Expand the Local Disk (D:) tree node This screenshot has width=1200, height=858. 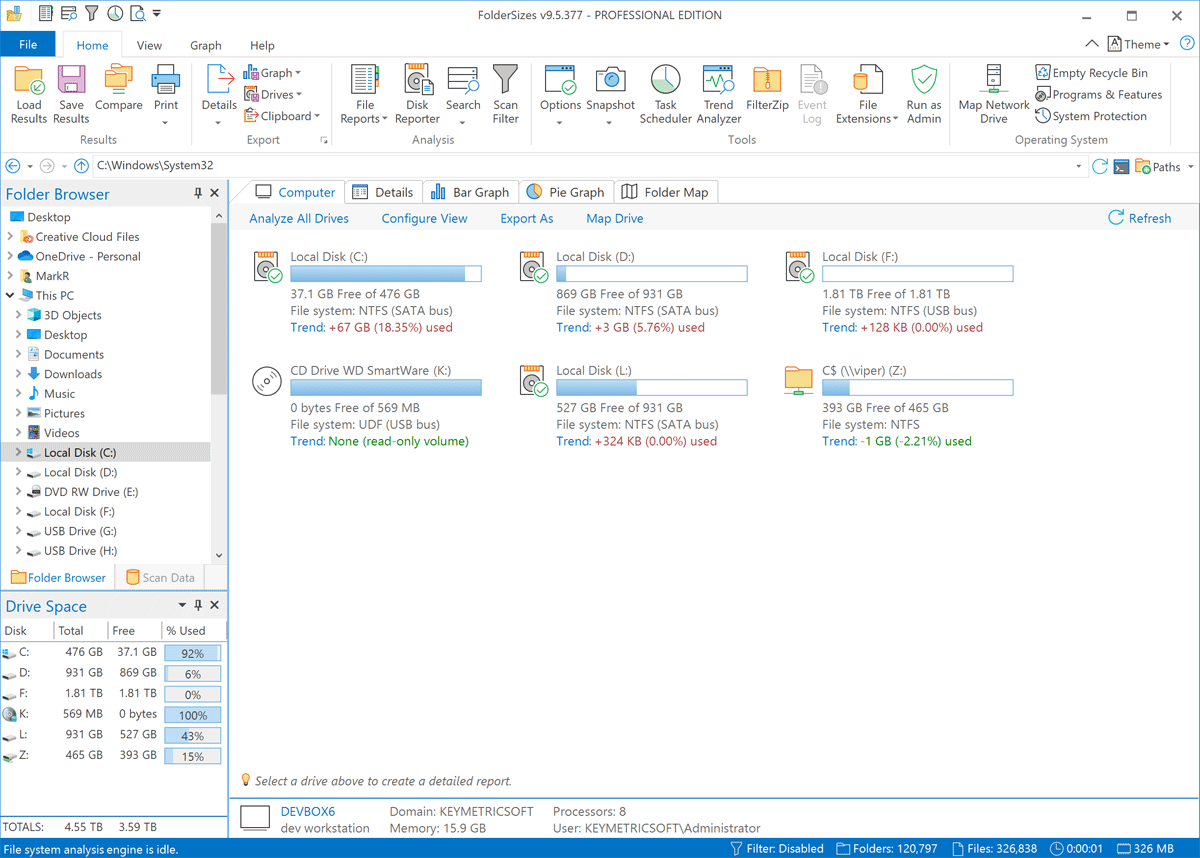pos(18,472)
